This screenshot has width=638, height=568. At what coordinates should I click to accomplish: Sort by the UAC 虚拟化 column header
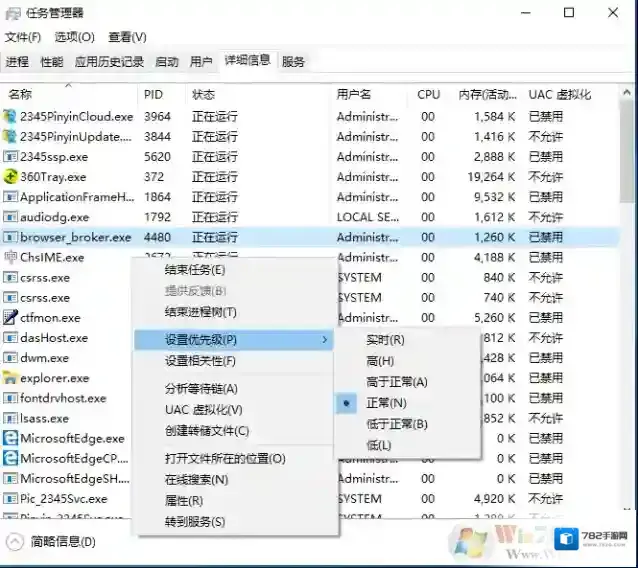[559, 95]
